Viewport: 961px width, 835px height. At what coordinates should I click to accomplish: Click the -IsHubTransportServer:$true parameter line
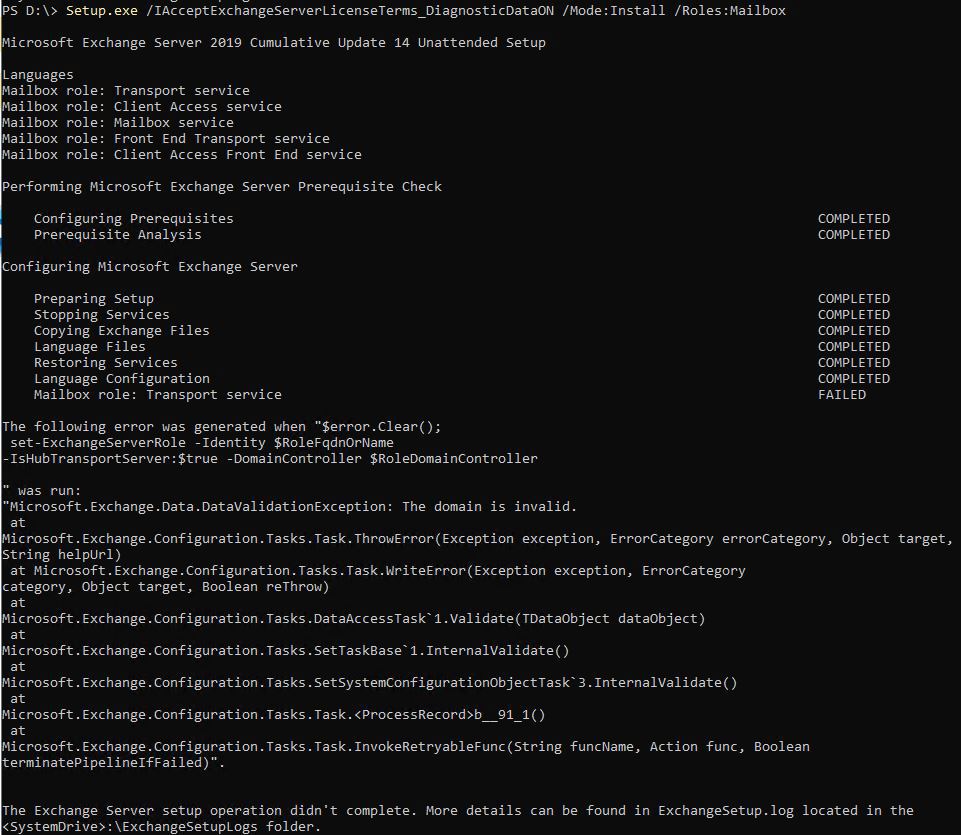(270, 459)
